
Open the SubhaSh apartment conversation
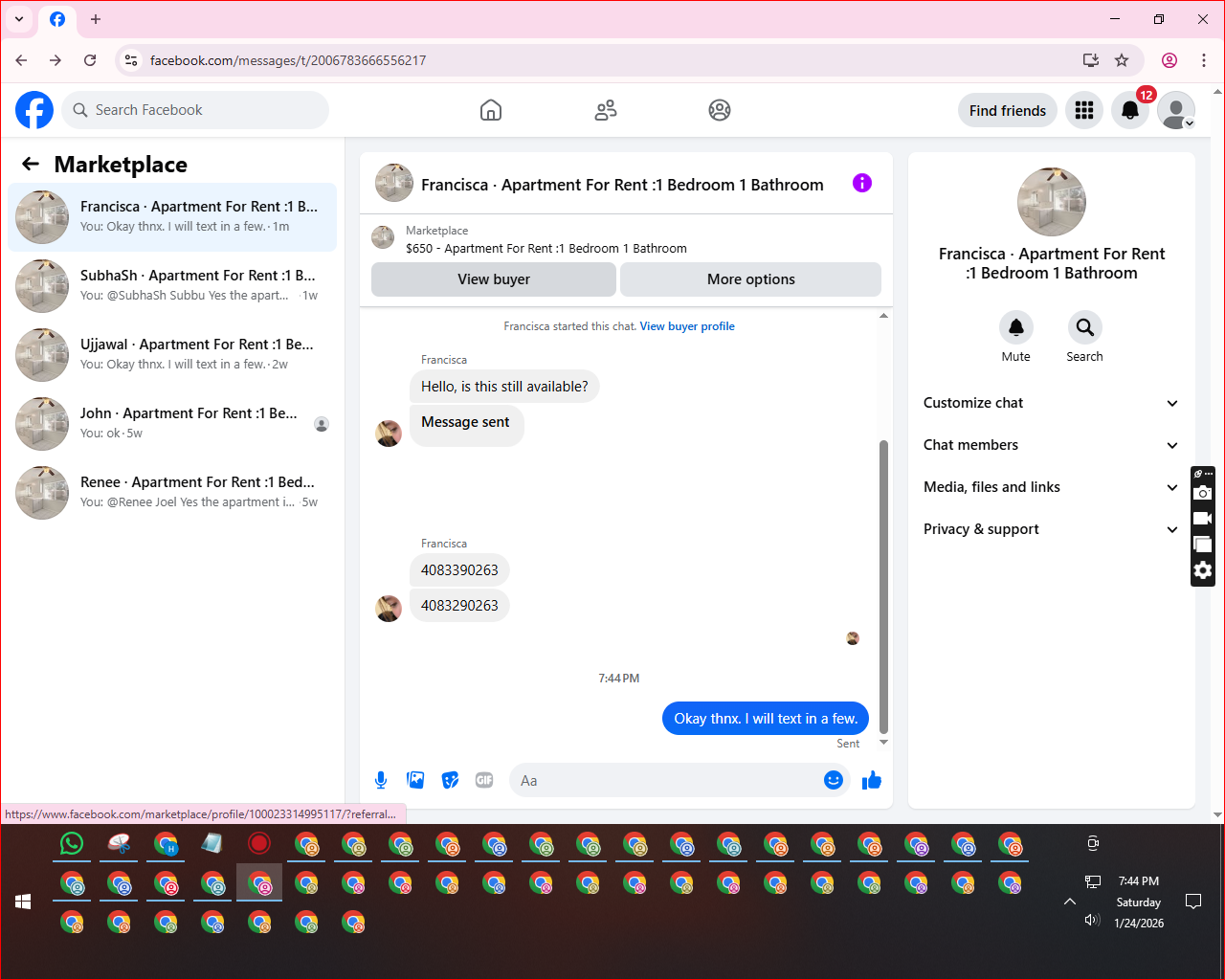pos(172,286)
